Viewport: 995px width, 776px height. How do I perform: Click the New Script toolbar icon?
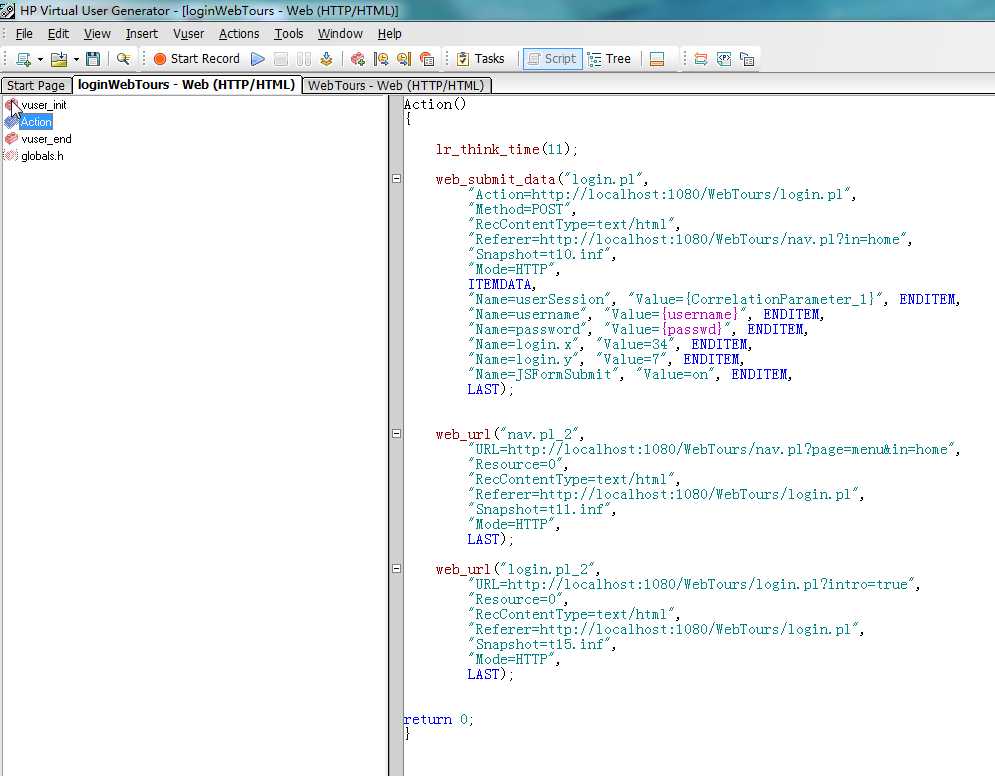tap(23, 59)
